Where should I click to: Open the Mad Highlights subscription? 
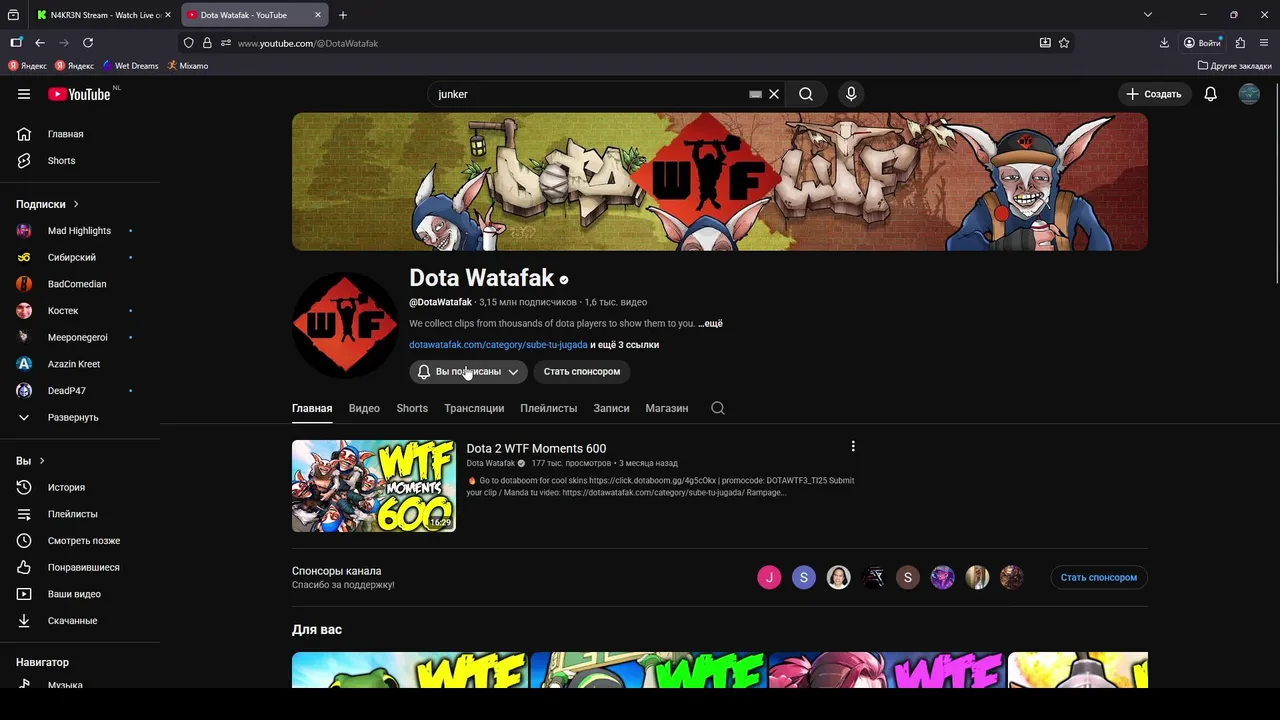80,231
